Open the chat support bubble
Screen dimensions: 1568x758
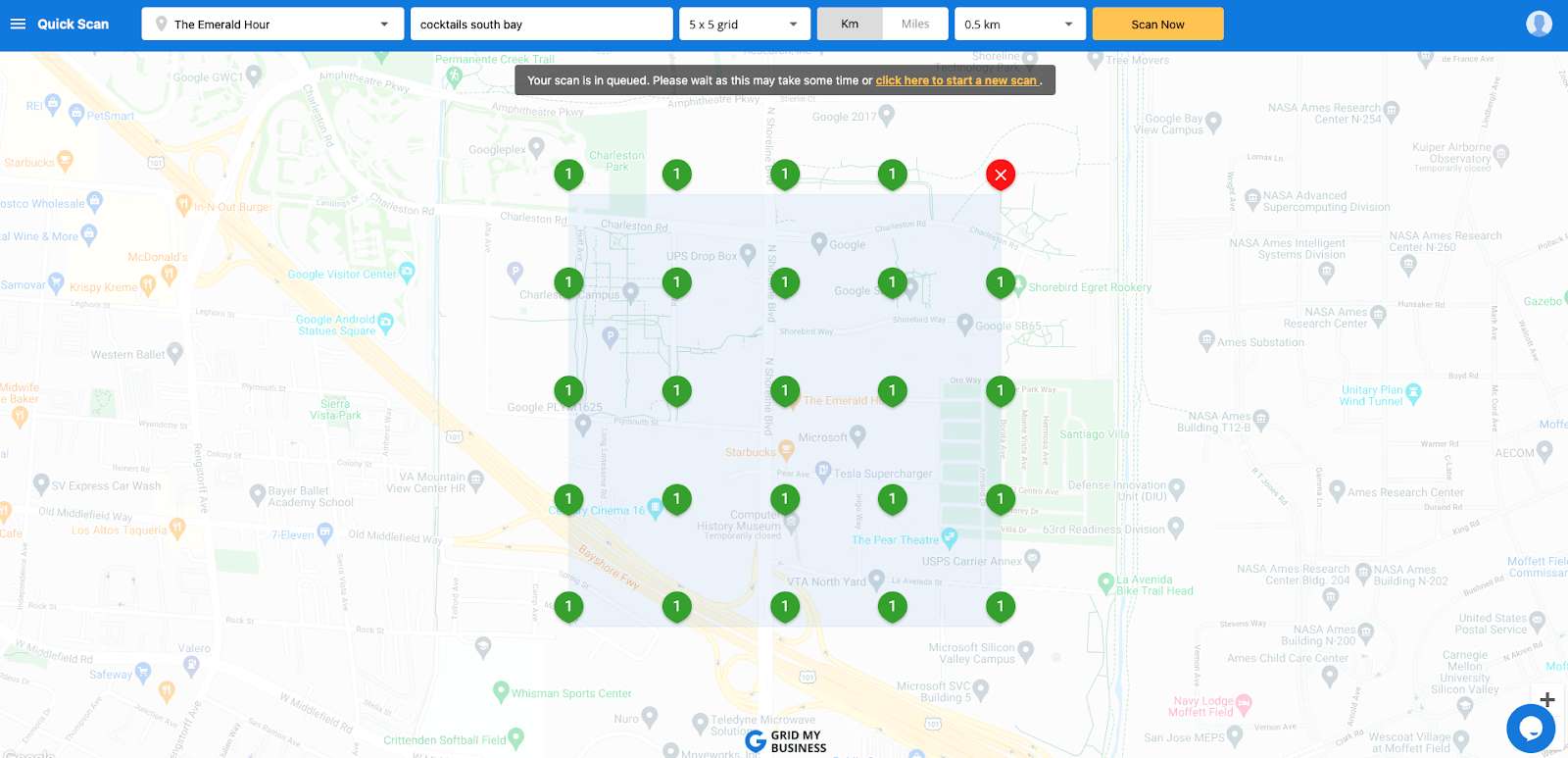1531,728
